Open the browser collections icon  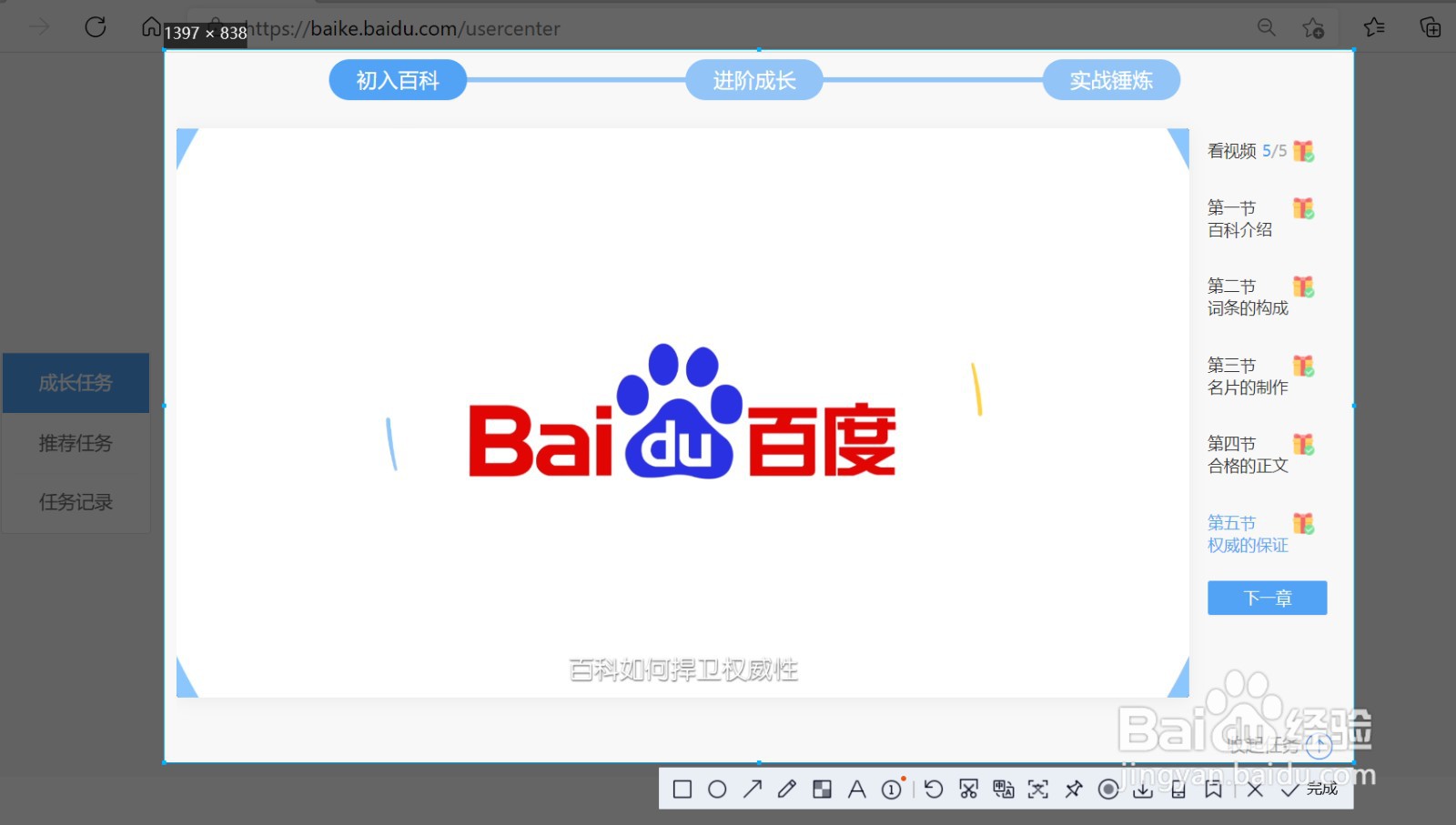[1431, 27]
